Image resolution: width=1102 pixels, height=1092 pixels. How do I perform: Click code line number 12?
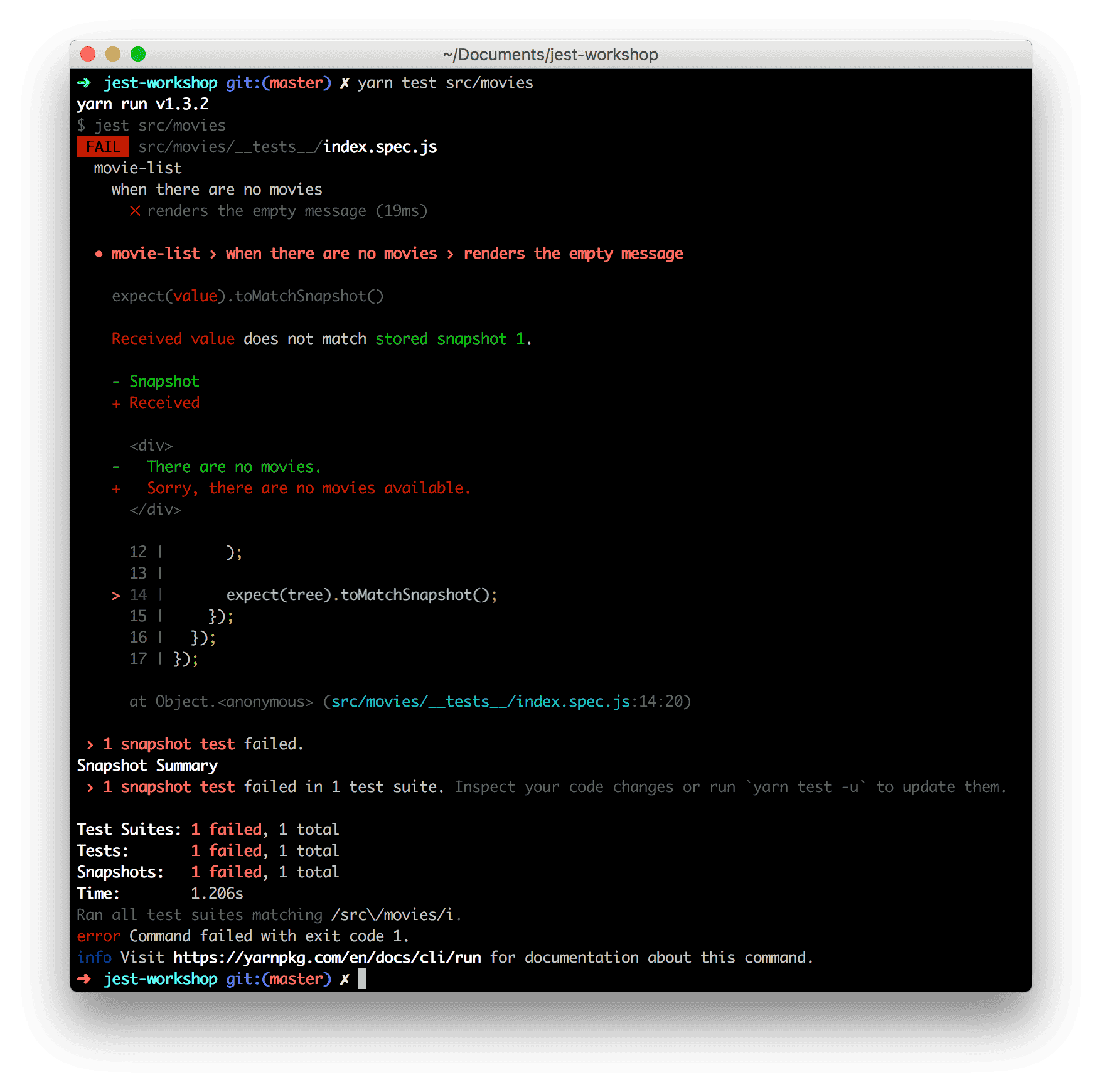pyautogui.click(x=138, y=552)
